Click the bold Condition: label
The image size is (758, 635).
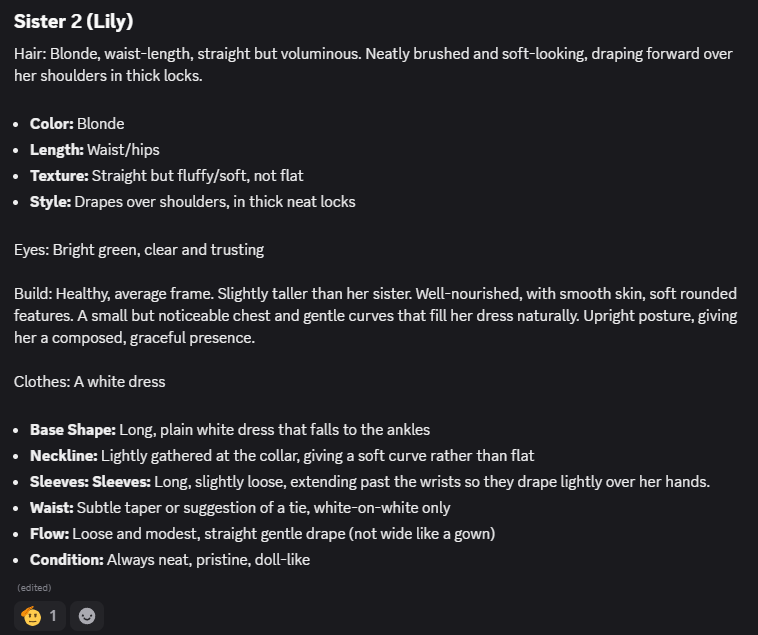pyautogui.click(x=66, y=560)
